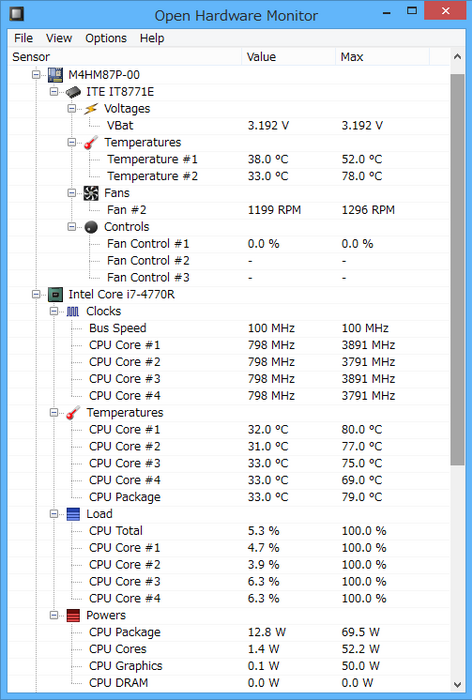
Task: Open the Help menu
Action: [152, 38]
